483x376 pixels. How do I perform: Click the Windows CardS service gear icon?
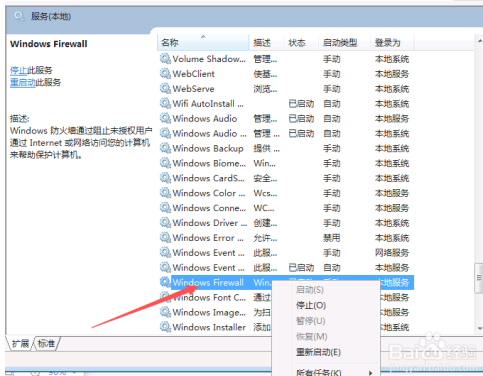[165, 178]
